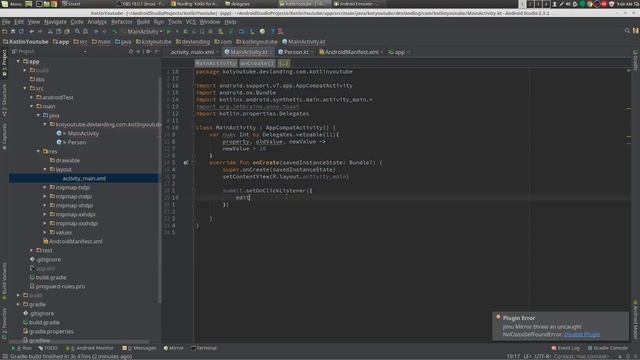
Task: Click the Copy toolbar icon
Action: click(x=58, y=31)
